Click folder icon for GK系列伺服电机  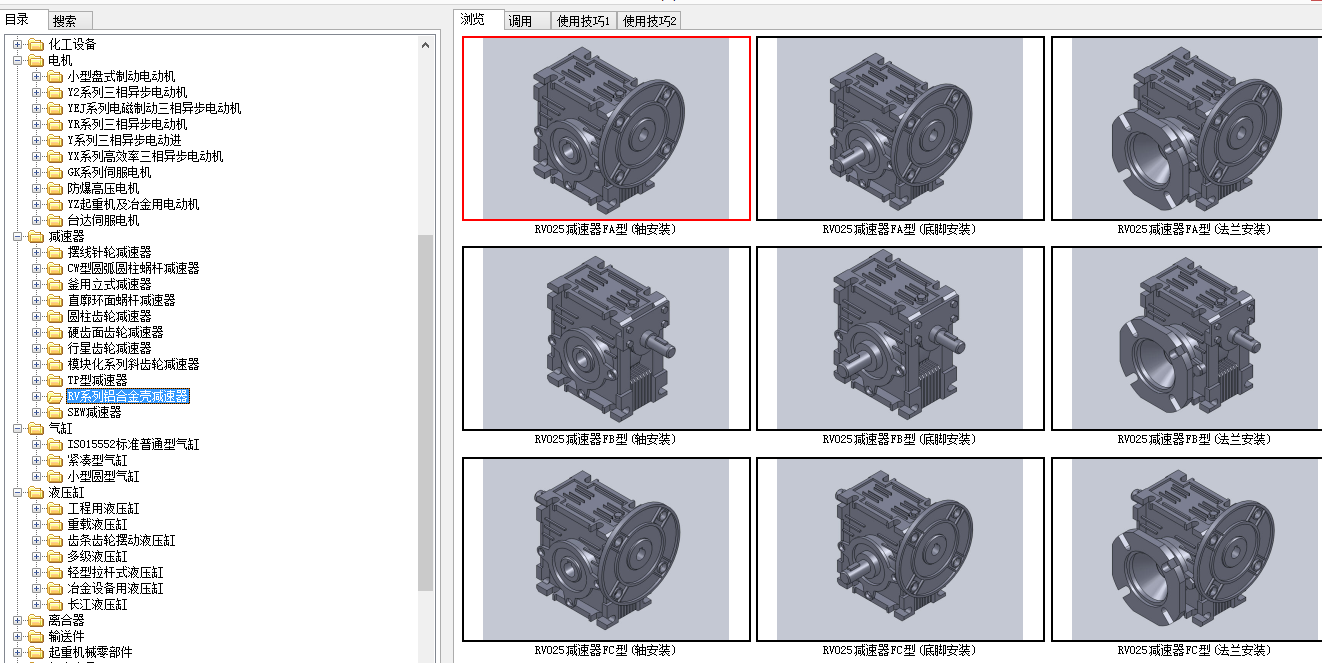click(55, 172)
